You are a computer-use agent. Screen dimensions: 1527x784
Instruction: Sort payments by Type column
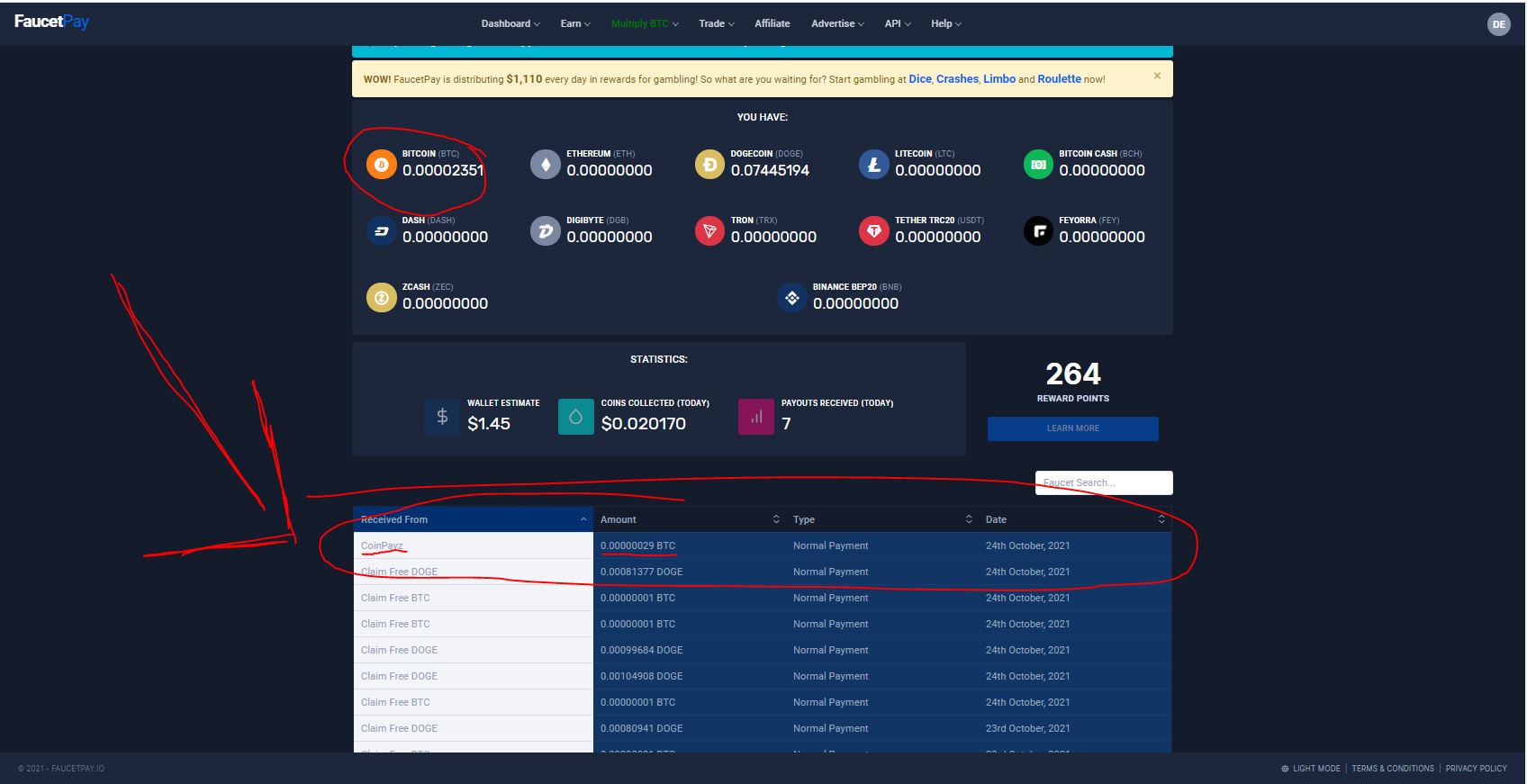(x=882, y=519)
